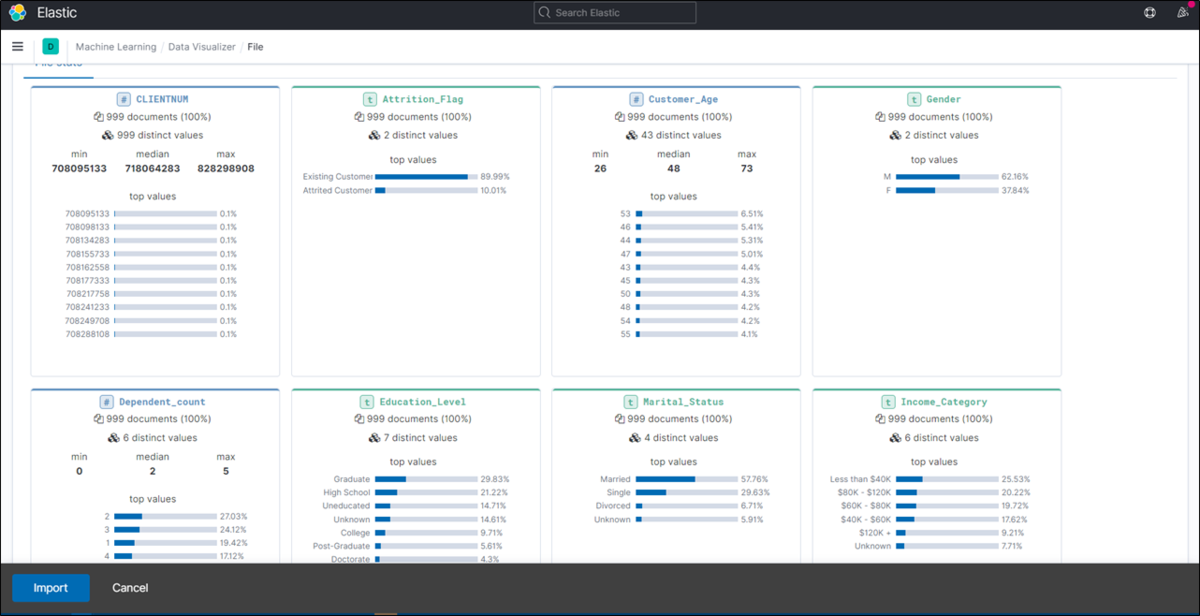Click documents icon in Education_Level card
Screen dimensions: 1200x616
(x=359, y=419)
